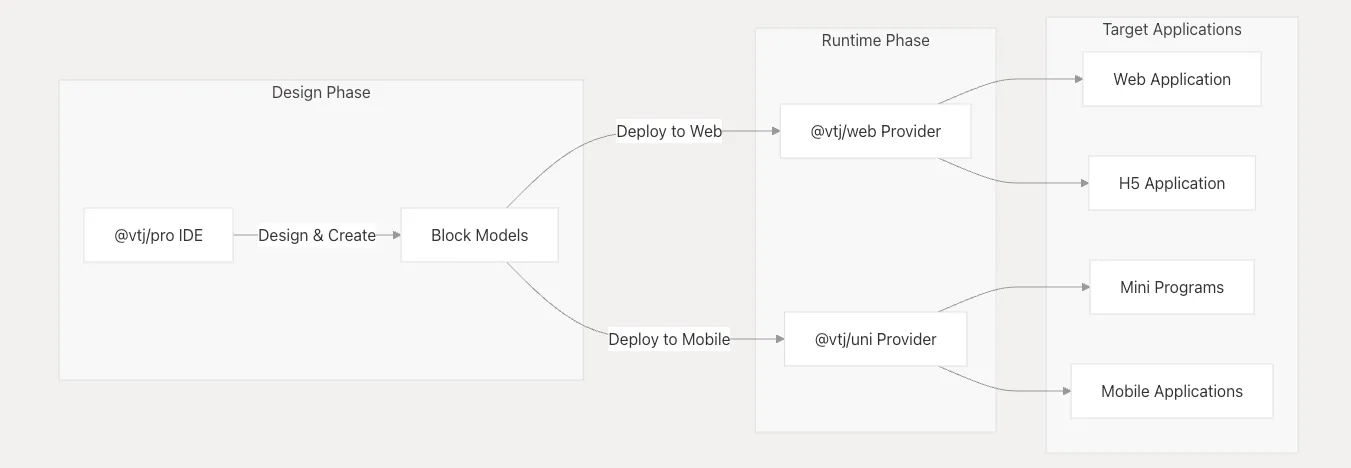Click the arrowhead entering Block Models

pyautogui.click(x=395, y=235)
